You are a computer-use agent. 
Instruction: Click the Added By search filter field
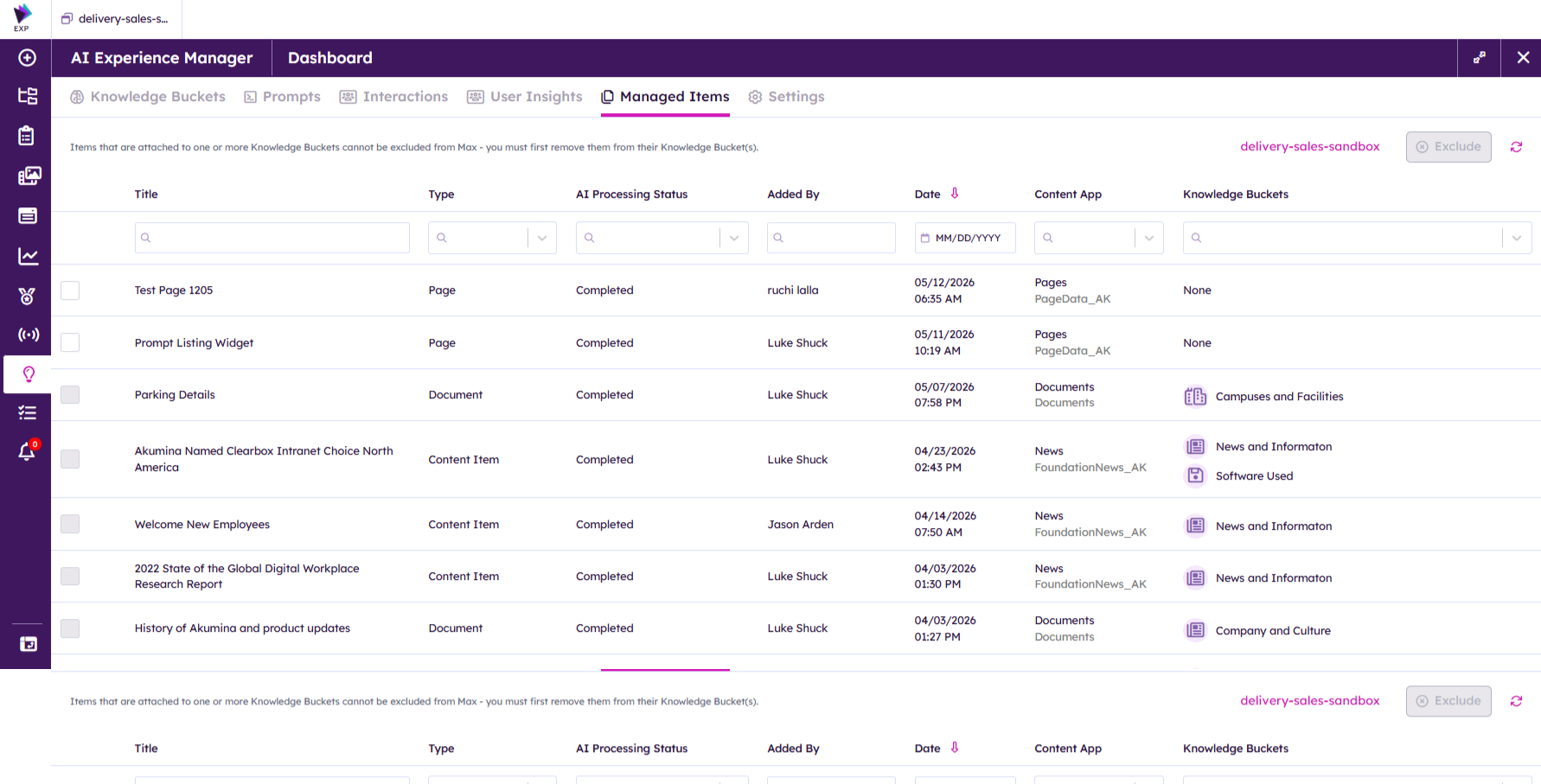tap(831, 238)
